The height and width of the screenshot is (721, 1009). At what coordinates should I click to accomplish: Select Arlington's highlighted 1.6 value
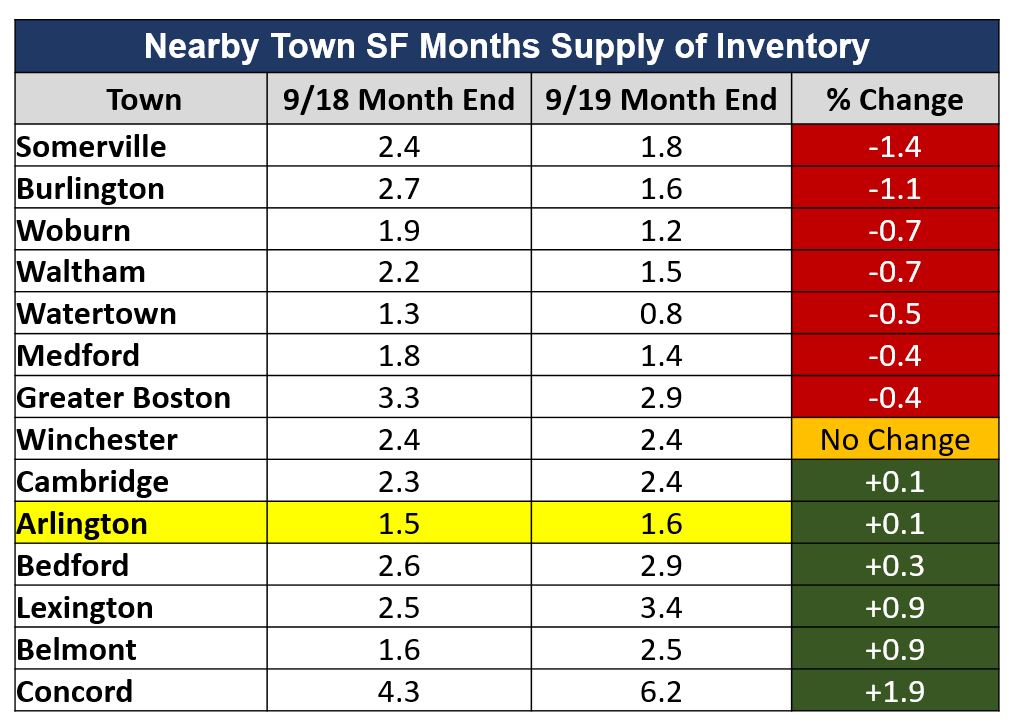660,524
